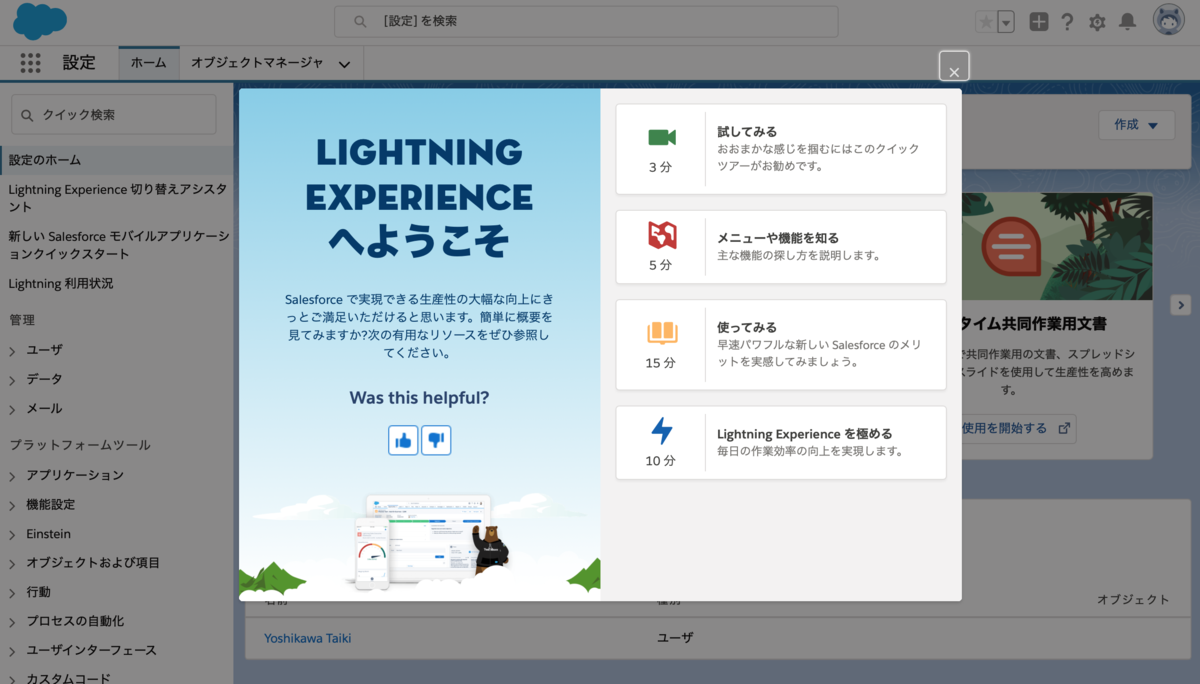Click the jungle chat bubble card image
Image resolution: width=1200 pixels, height=684 pixels.
(1057, 246)
